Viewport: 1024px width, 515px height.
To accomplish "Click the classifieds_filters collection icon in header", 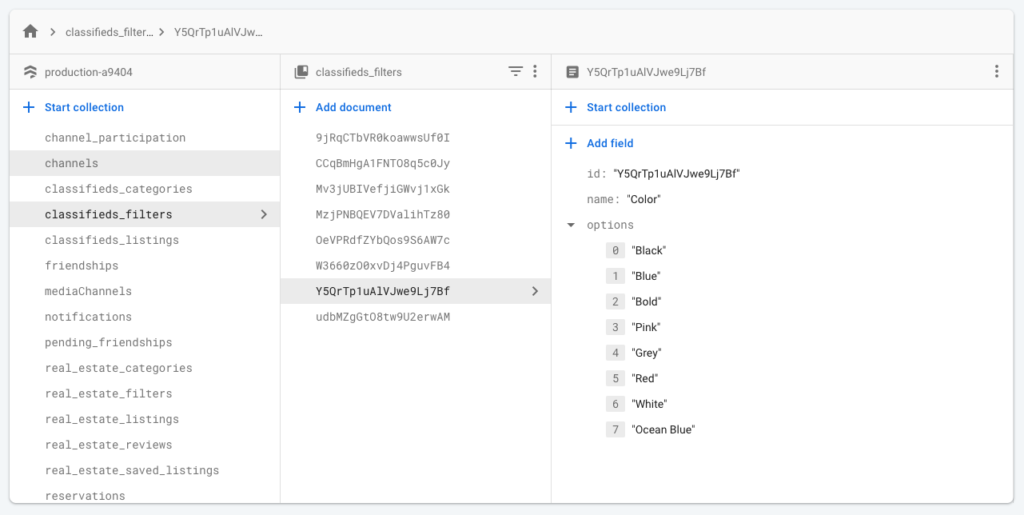I will (x=301, y=72).
